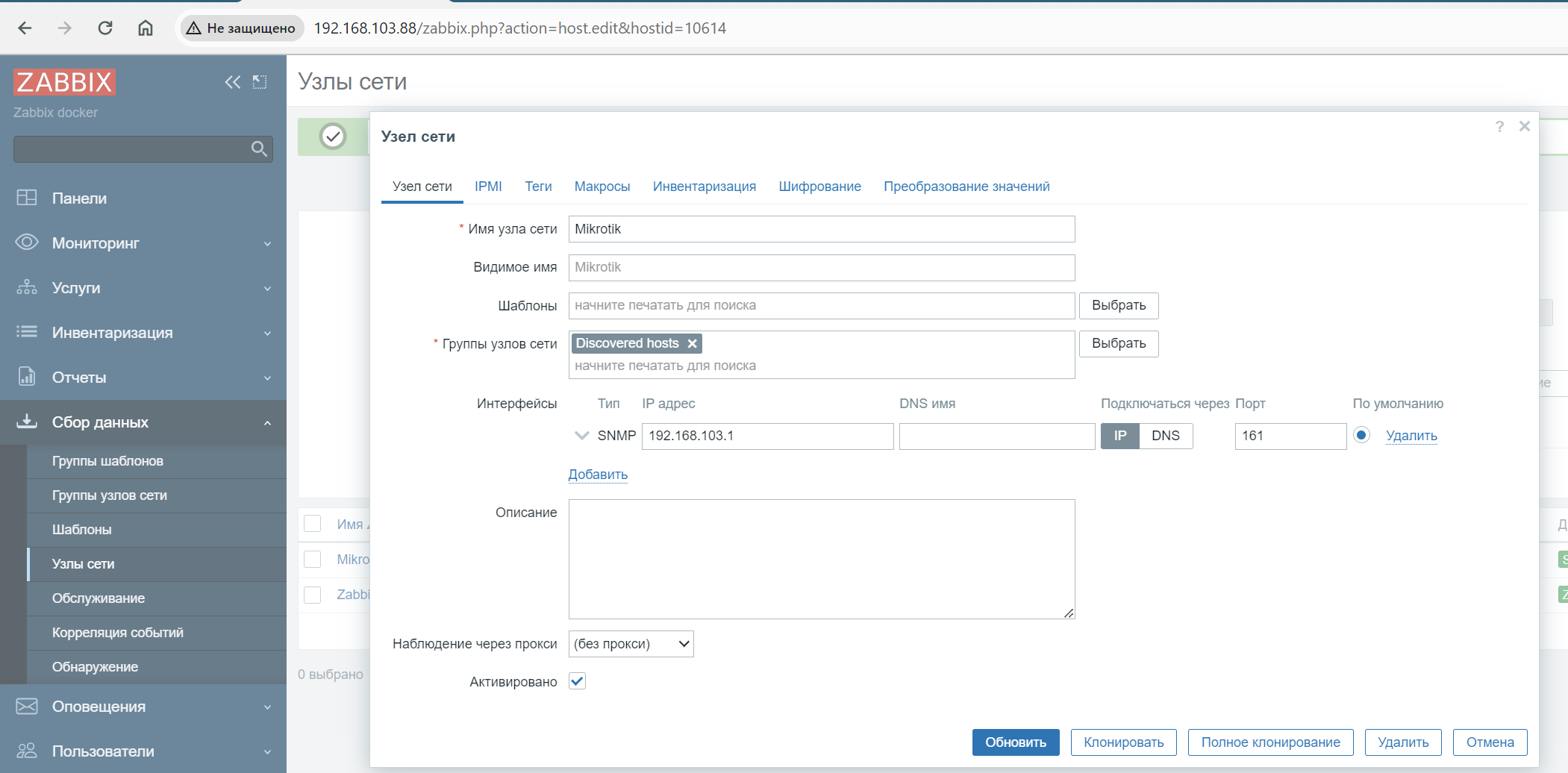Viewport: 1568px width, 773px height.
Task: Open the proxy monitoring dropdown
Action: pyautogui.click(x=631, y=644)
